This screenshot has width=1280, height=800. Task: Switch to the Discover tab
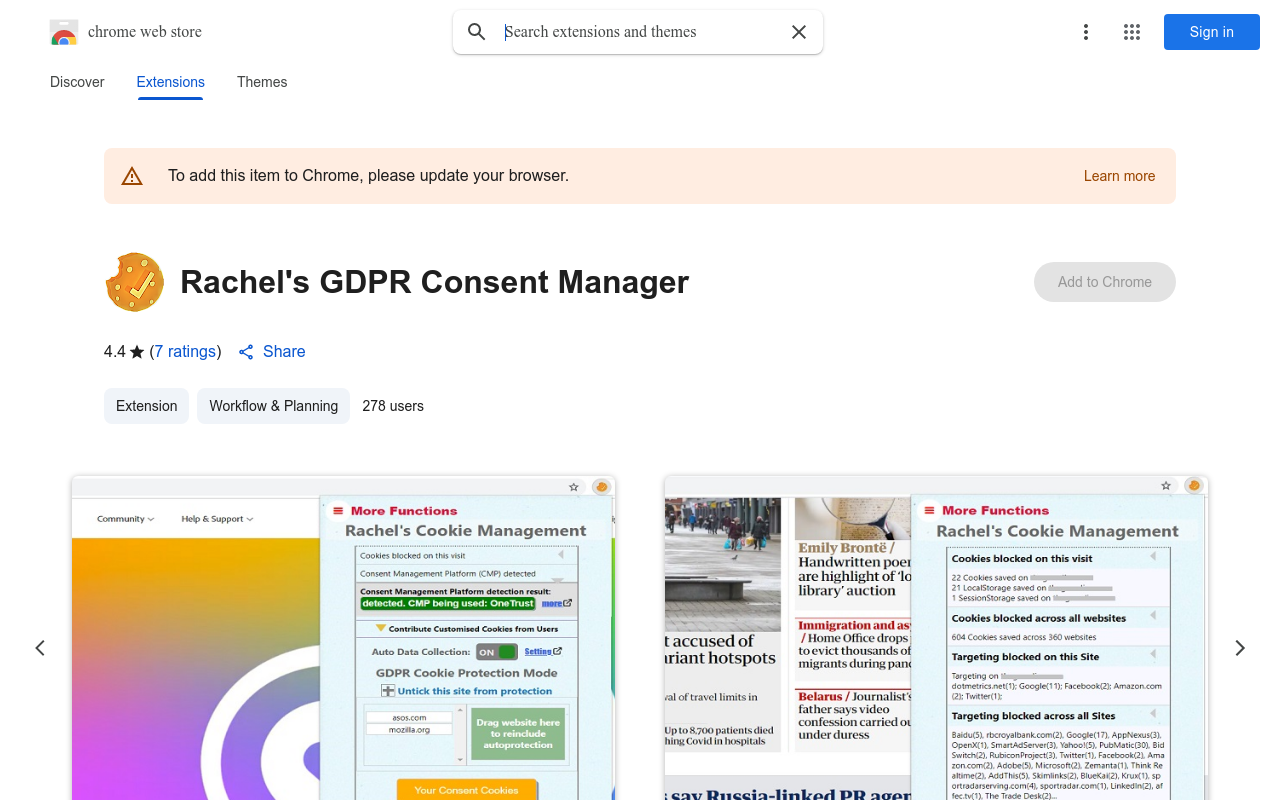coord(77,82)
